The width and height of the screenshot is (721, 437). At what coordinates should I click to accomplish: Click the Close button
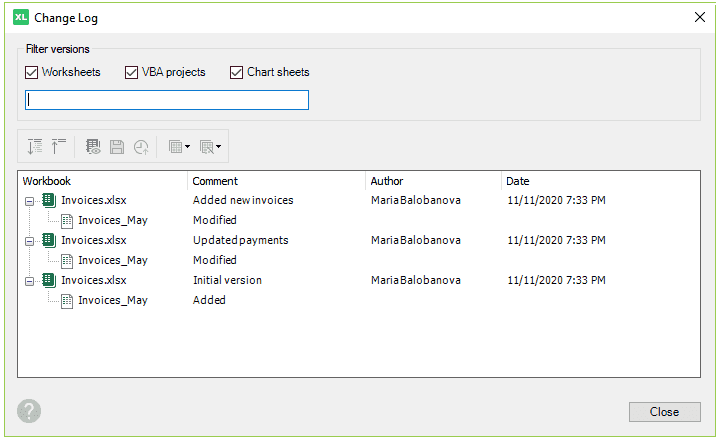pyautogui.click(x=664, y=412)
